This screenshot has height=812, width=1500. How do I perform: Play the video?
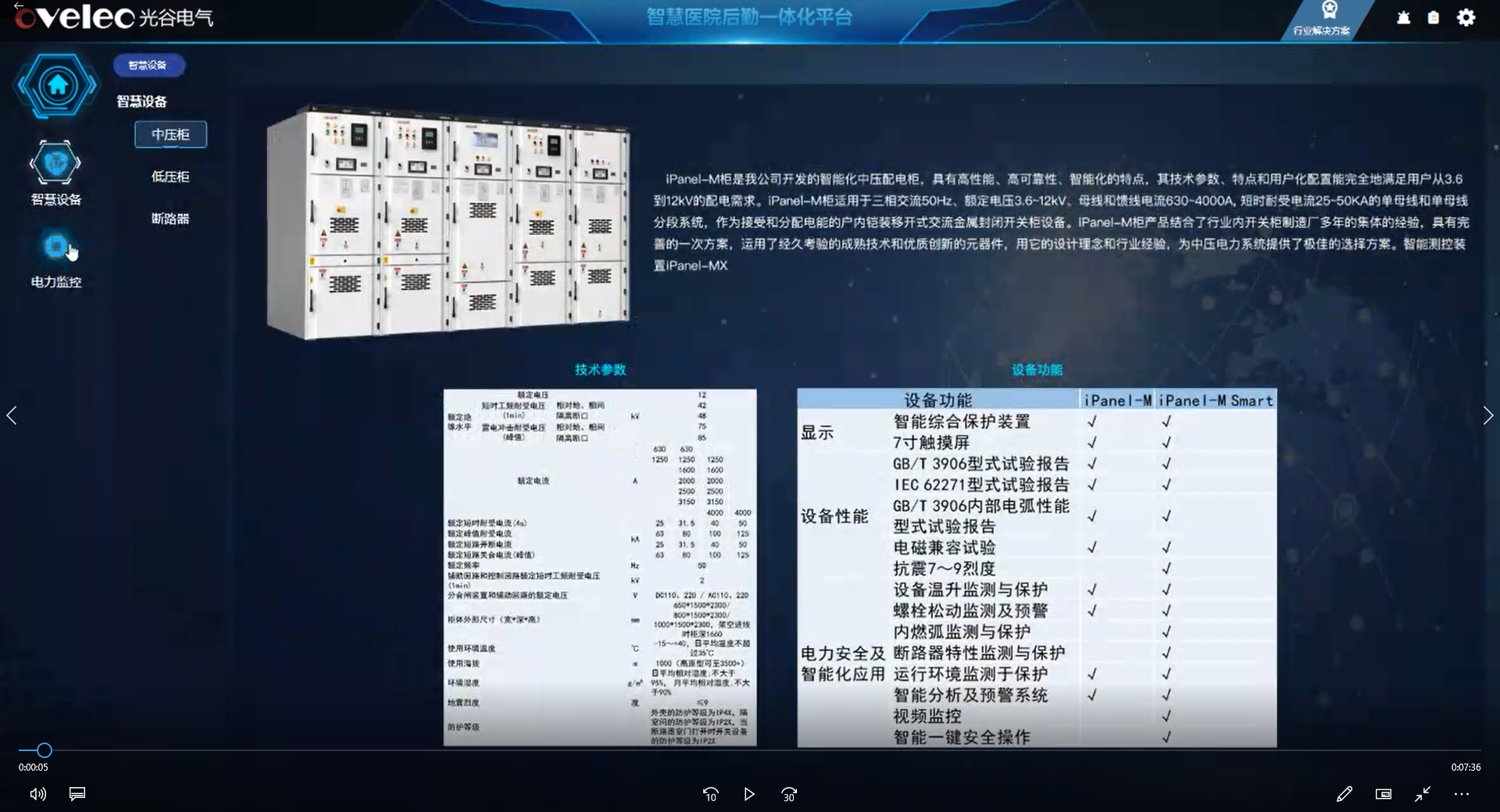749,794
